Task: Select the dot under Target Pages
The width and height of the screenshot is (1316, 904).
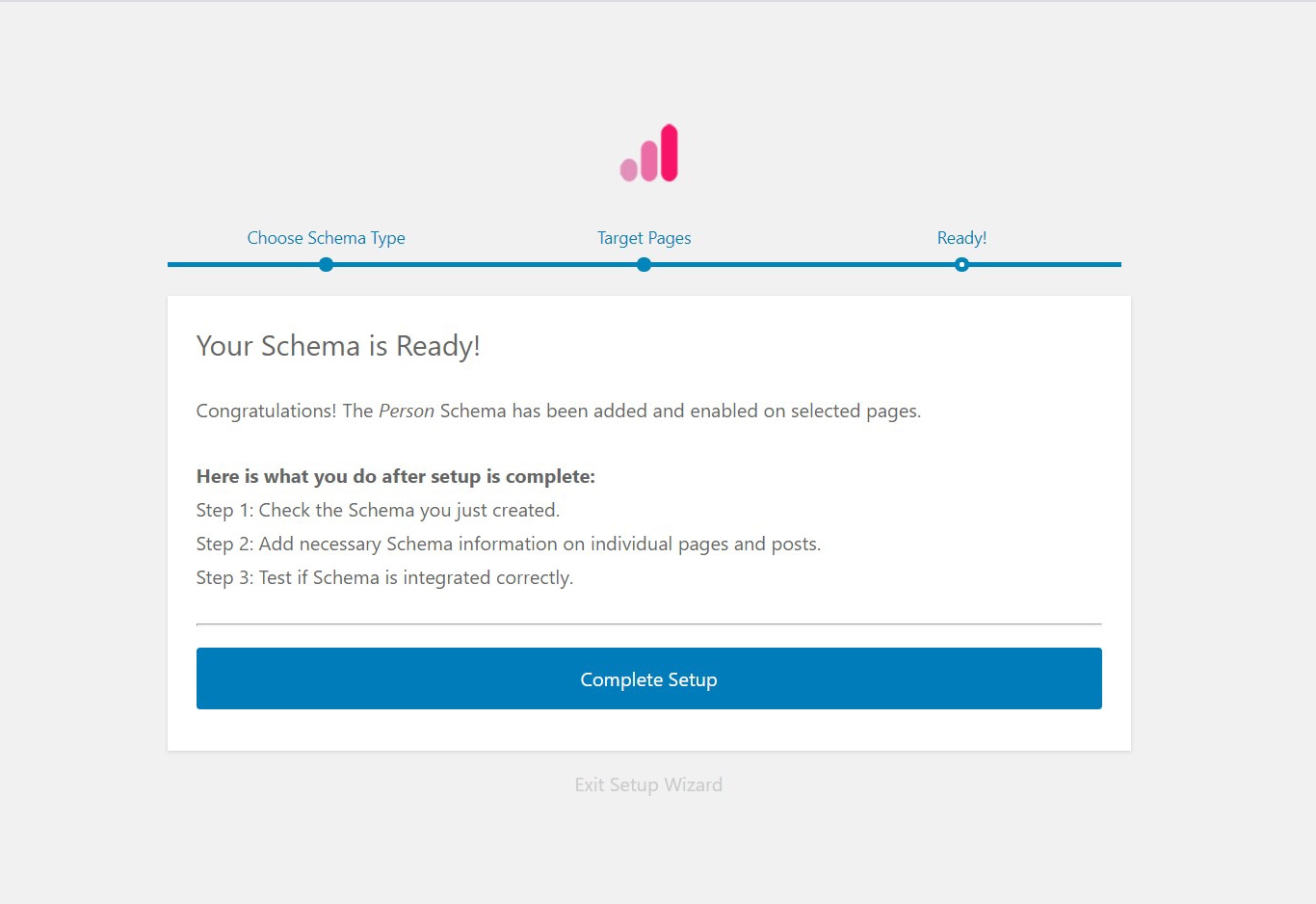Action: 644,264
